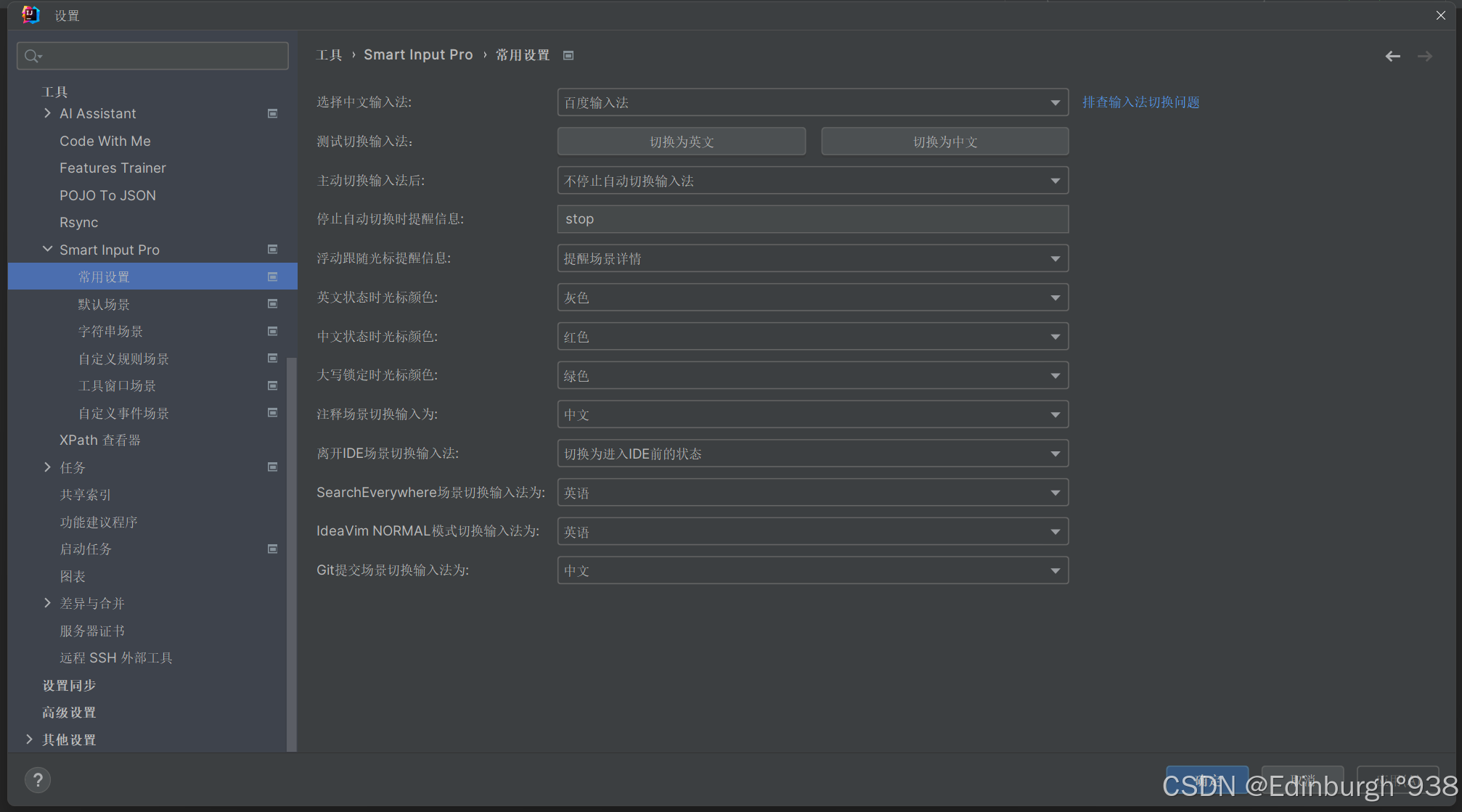
Task: Click the back navigation arrow
Action: coord(1392,55)
